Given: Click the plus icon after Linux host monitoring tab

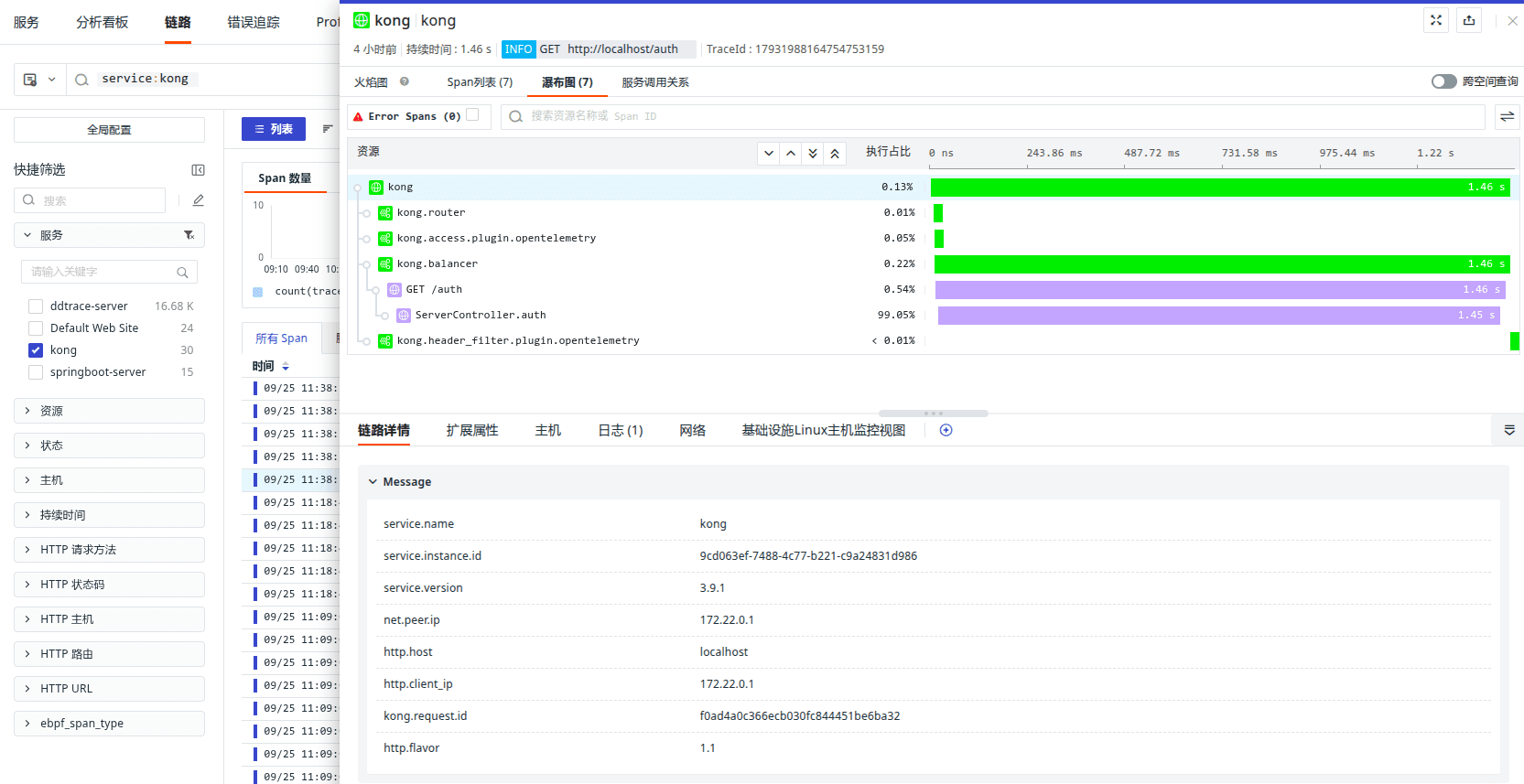Looking at the screenshot, I should (946, 430).
